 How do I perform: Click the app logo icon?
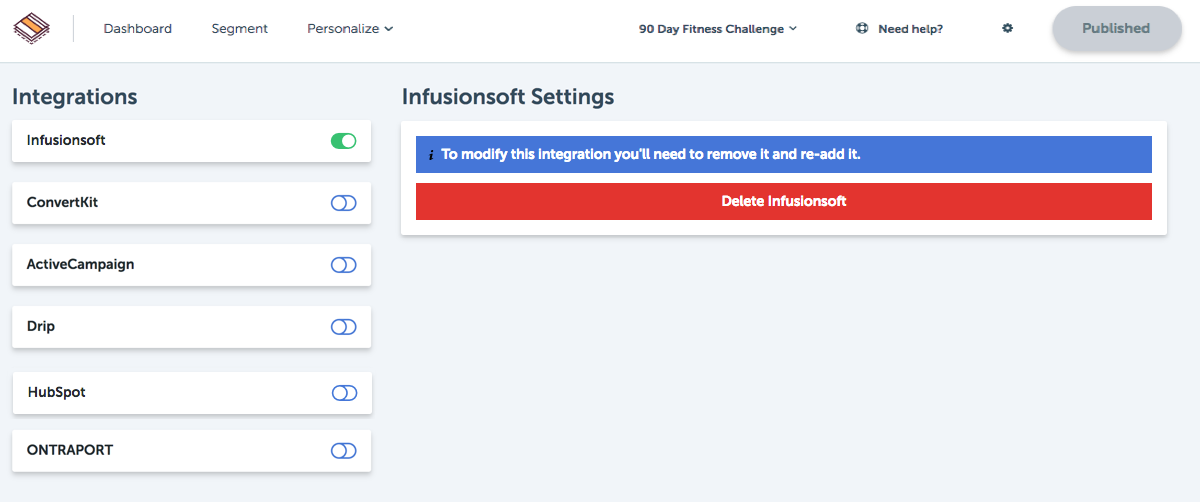coord(33,28)
